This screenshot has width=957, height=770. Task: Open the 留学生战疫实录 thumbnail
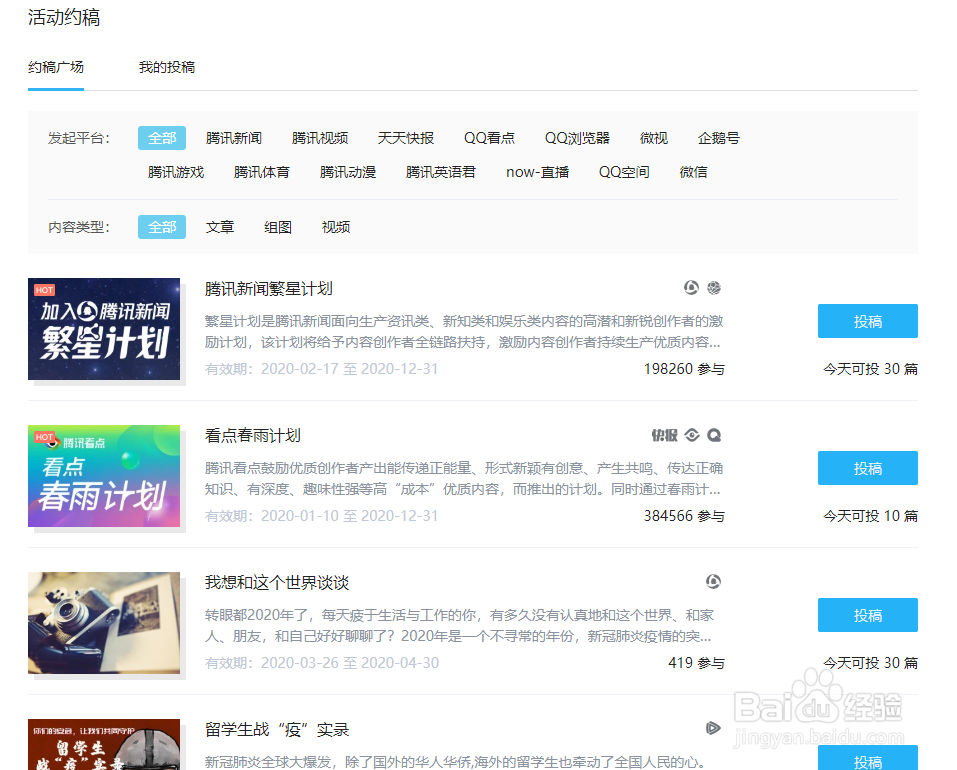(104, 744)
